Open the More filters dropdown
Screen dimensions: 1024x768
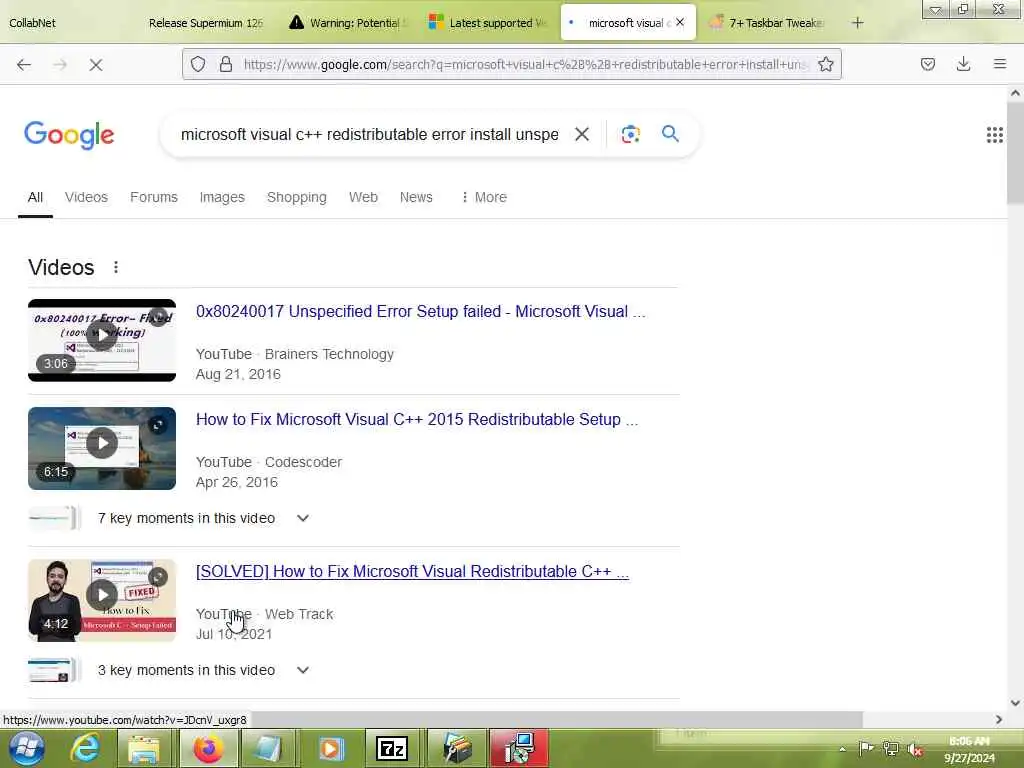[484, 197]
